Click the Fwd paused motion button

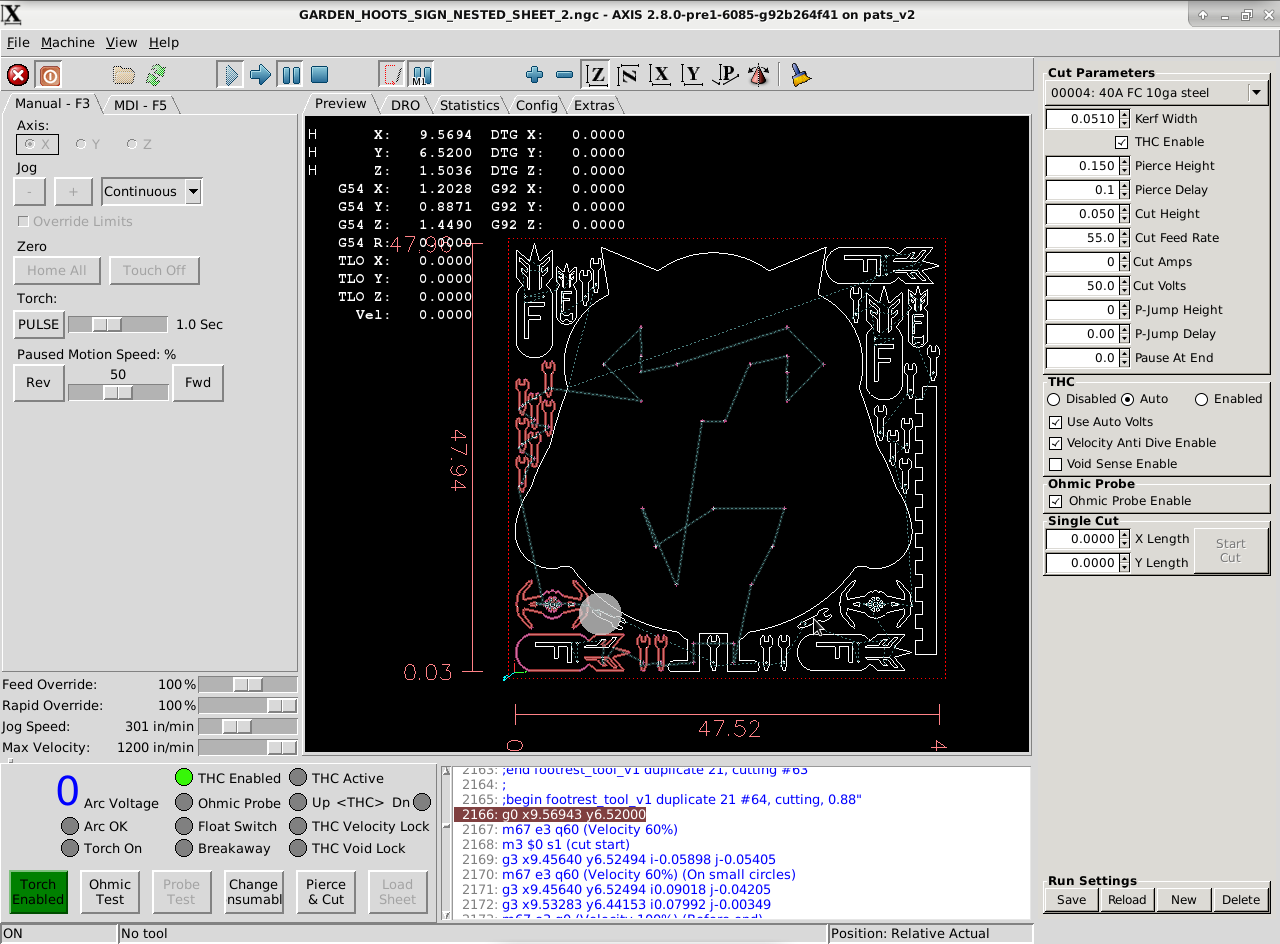pyautogui.click(x=198, y=383)
